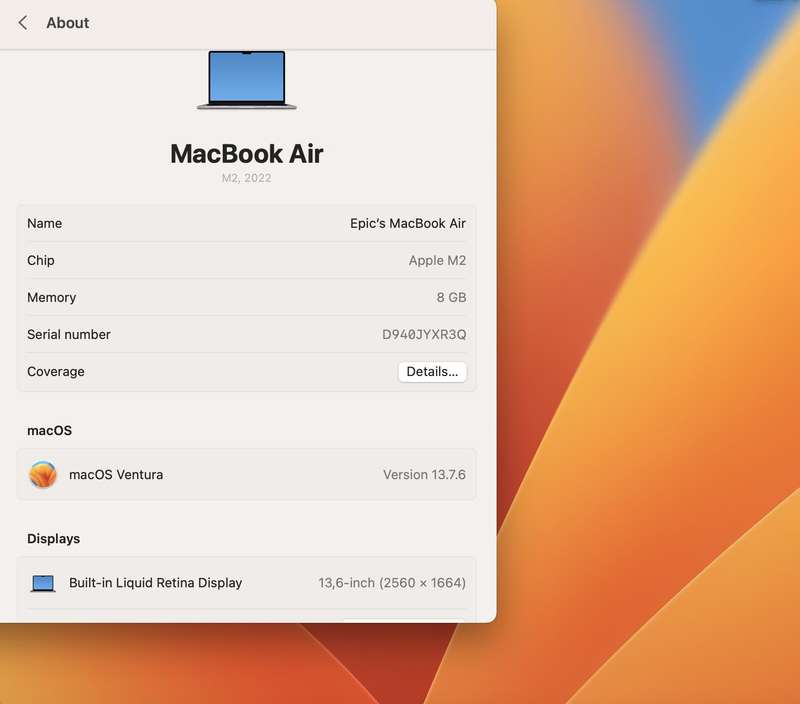The height and width of the screenshot is (704, 800).
Task: Click the M2, 2022 subtitle
Action: 246,178
